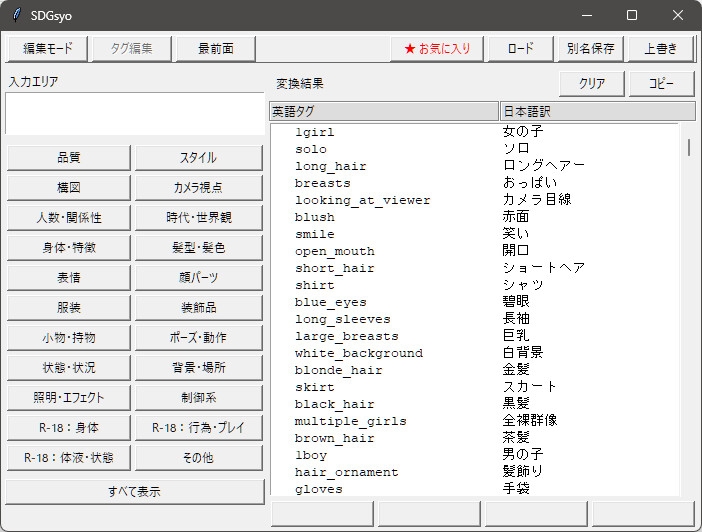Click the SDGsyo feather app icon
The width and height of the screenshot is (702, 532).
pos(16,15)
